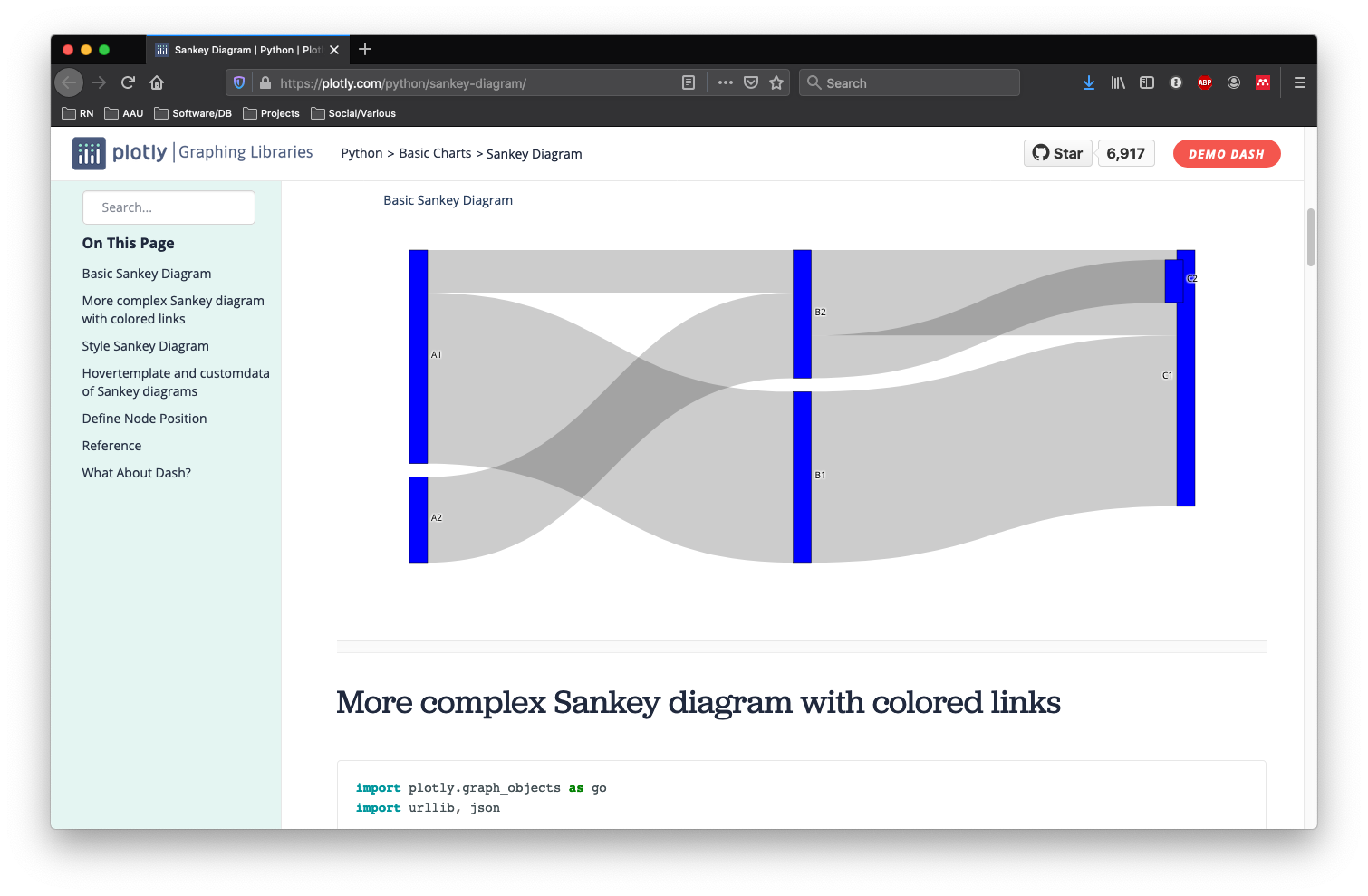Image resolution: width=1368 pixels, height=896 pixels.
Task: Open the home page icon
Action: pyautogui.click(x=157, y=82)
